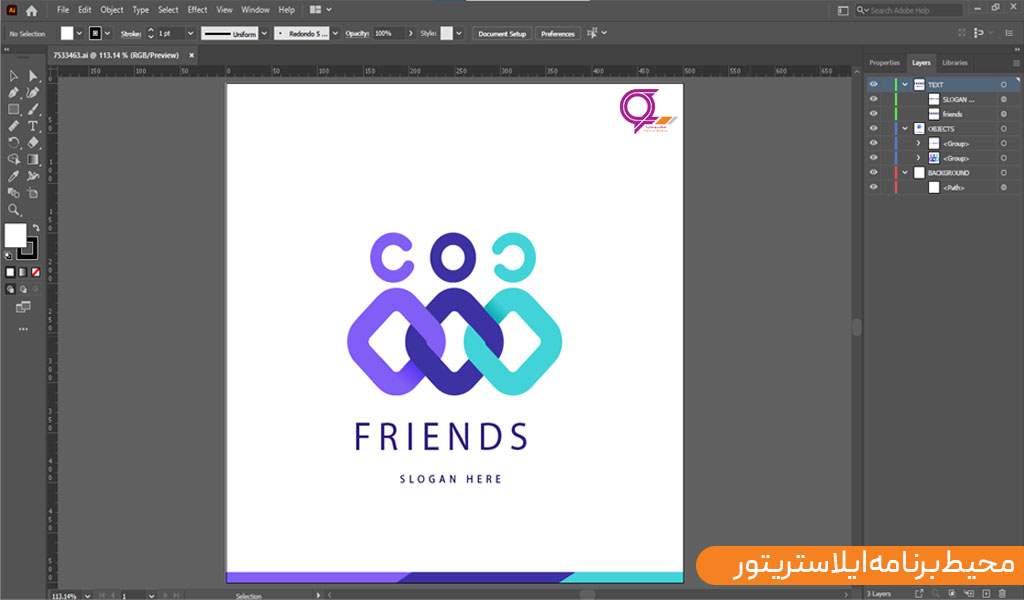Change screen mode in toolbar

click(24, 307)
